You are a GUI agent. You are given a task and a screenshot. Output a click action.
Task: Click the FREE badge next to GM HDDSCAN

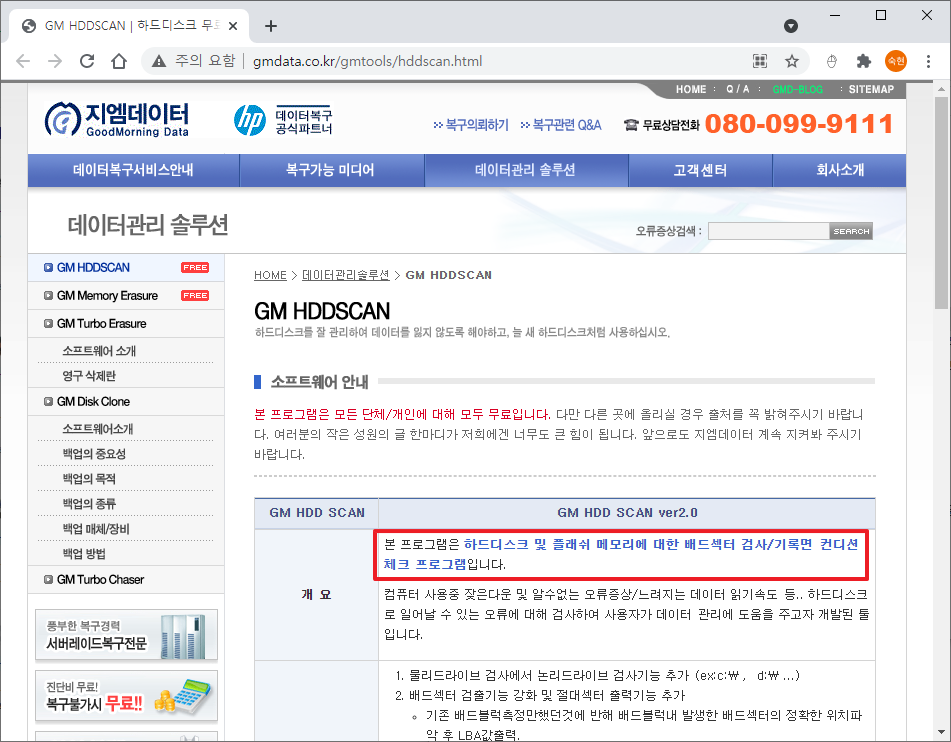pyautogui.click(x=195, y=268)
